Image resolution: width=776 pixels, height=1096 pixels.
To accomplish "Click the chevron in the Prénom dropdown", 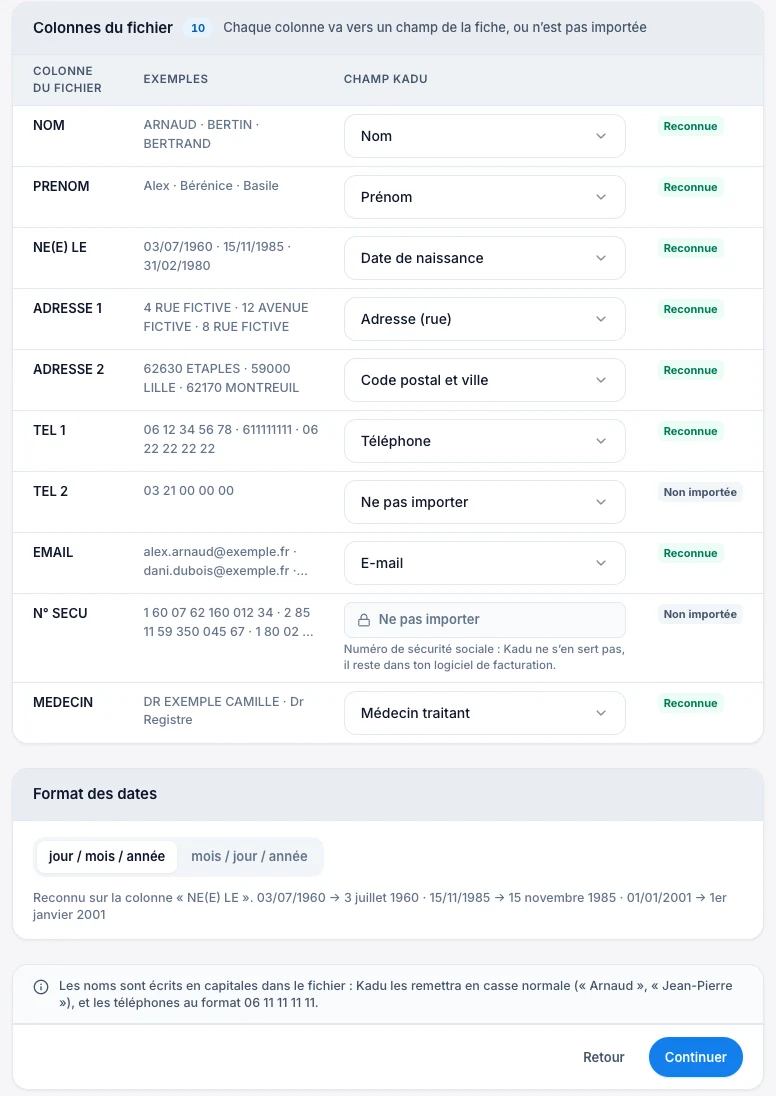I will click(601, 197).
